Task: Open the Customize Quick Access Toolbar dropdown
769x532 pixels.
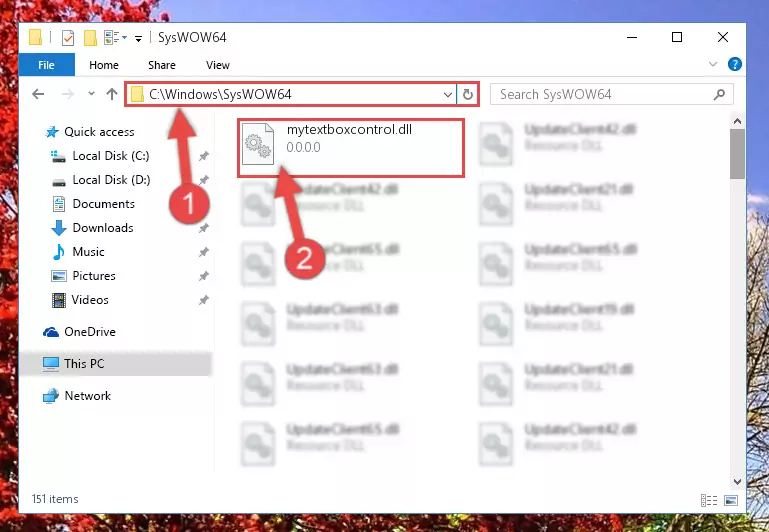Action: (139, 38)
